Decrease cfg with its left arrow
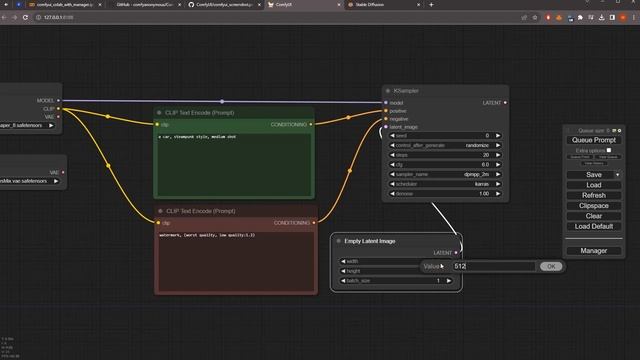 click(x=392, y=164)
